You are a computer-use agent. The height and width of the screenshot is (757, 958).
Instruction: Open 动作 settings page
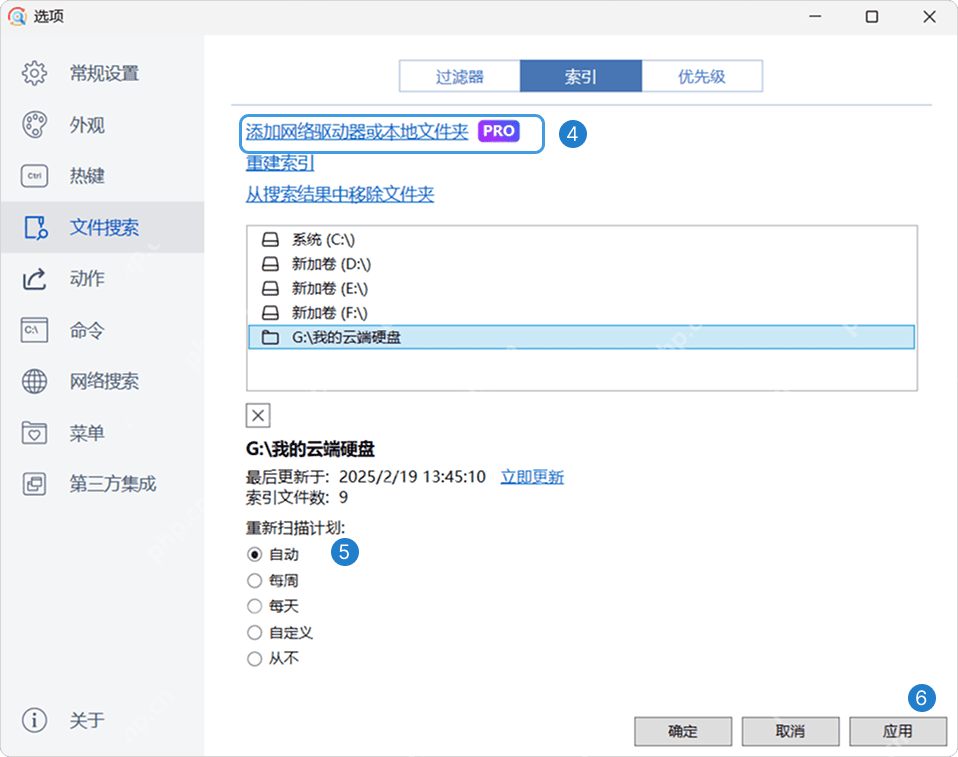click(x=102, y=279)
